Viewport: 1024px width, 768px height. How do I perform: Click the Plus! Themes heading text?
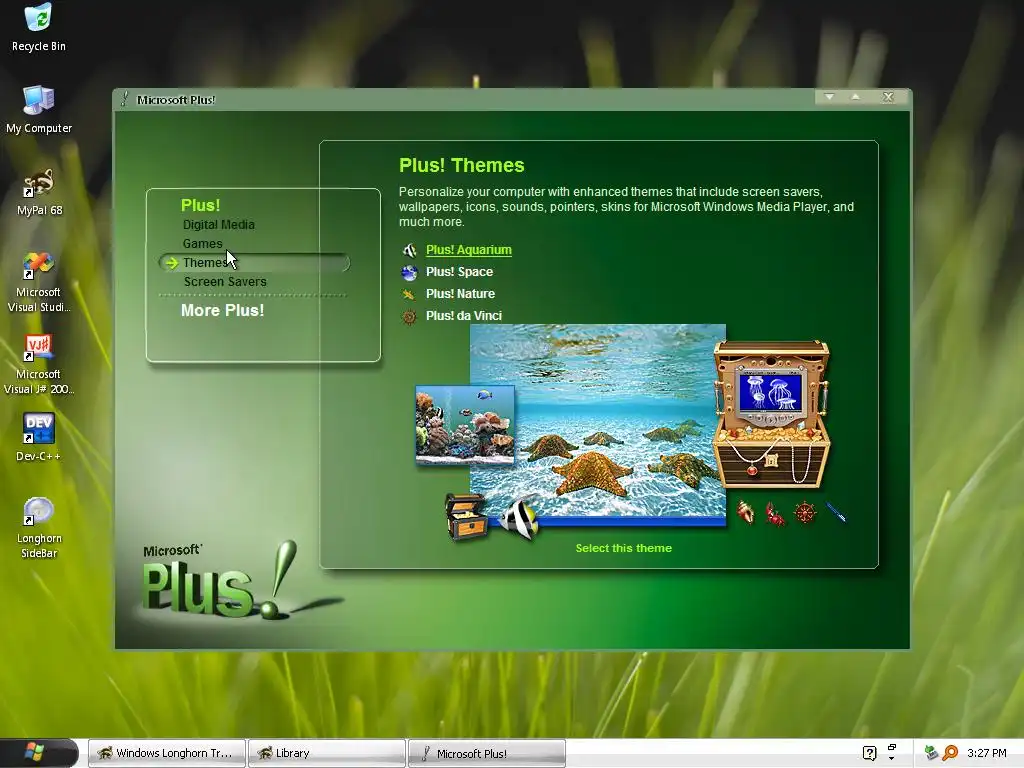[x=461, y=165]
